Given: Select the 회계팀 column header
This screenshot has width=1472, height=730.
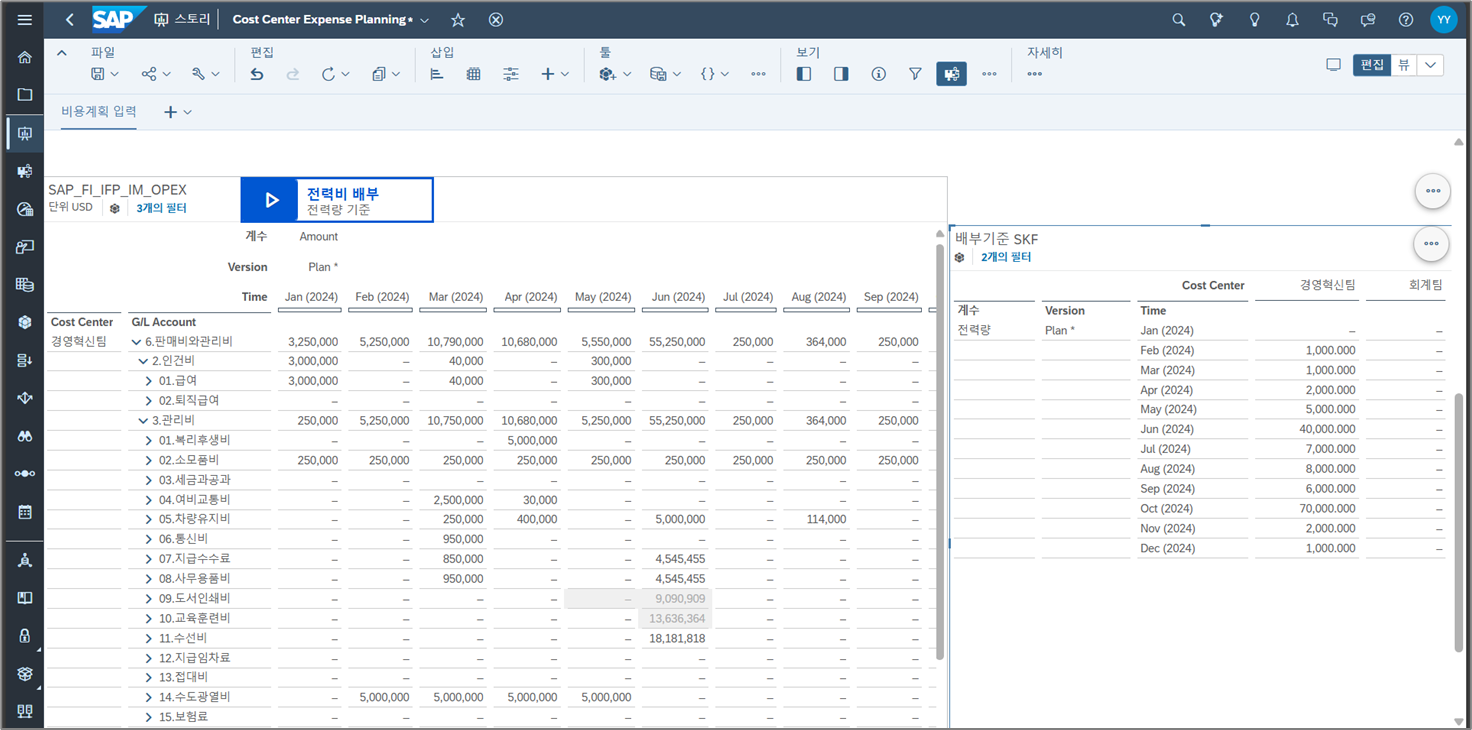Looking at the screenshot, I should pyautogui.click(x=1406, y=285).
